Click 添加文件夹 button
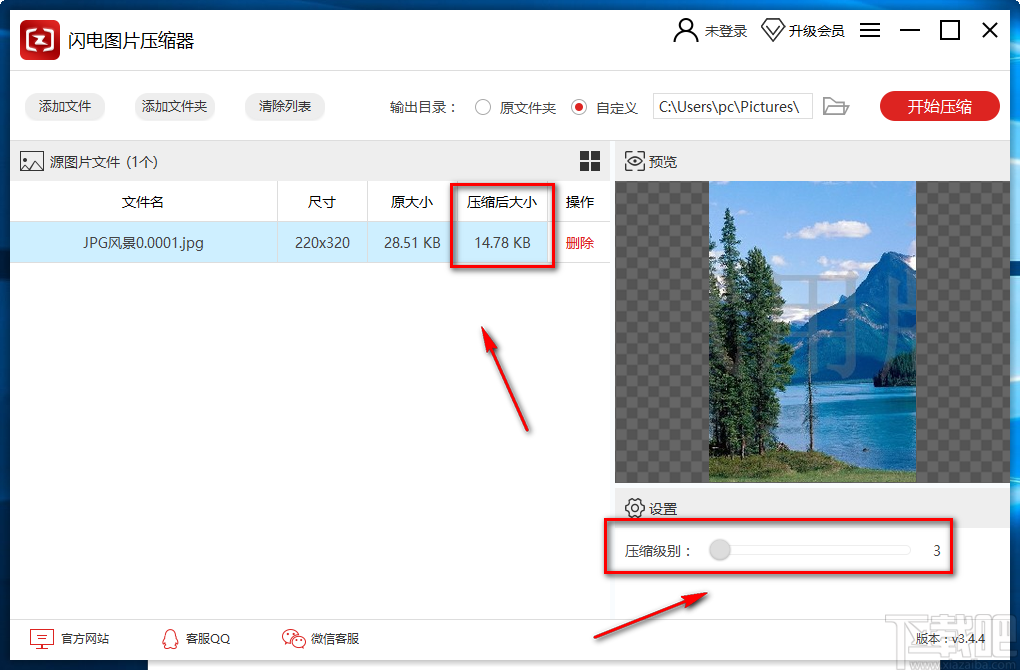Viewport: 1020px width, 670px height. click(x=174, y=106)
